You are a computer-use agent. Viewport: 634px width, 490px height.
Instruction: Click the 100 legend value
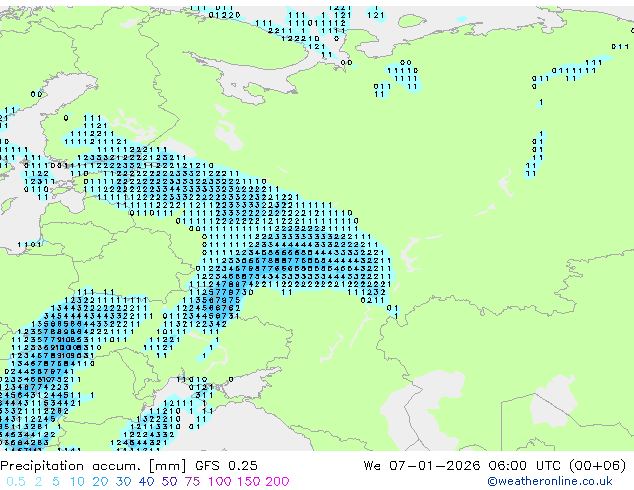tap(220, 482)
